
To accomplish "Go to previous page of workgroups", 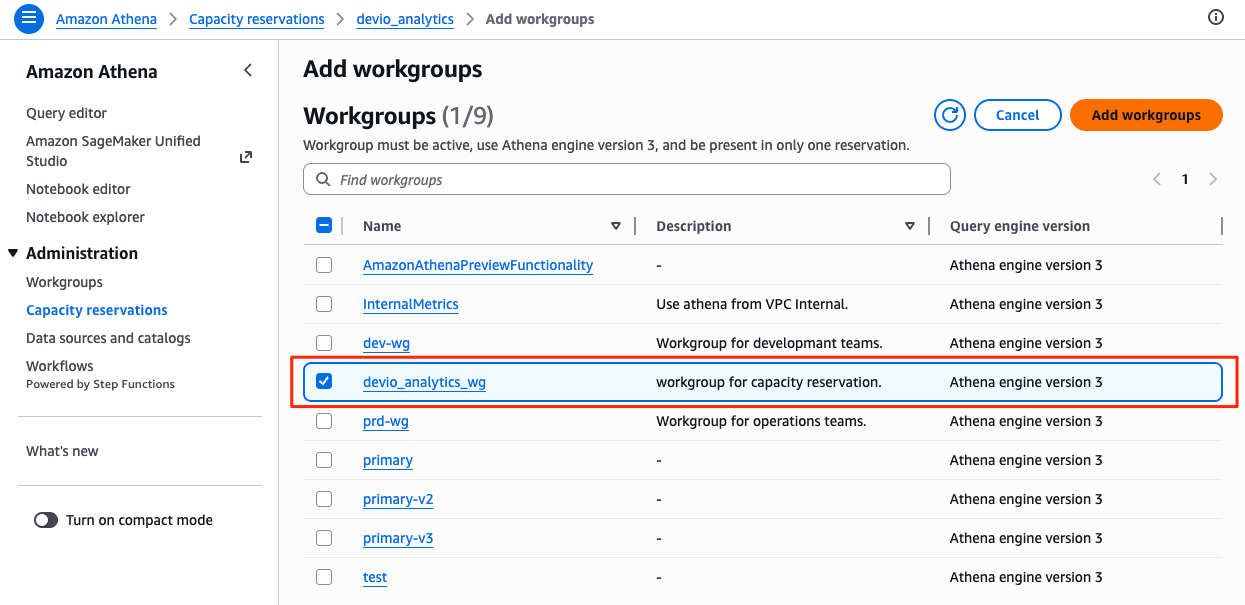I will pos(1157,179).
